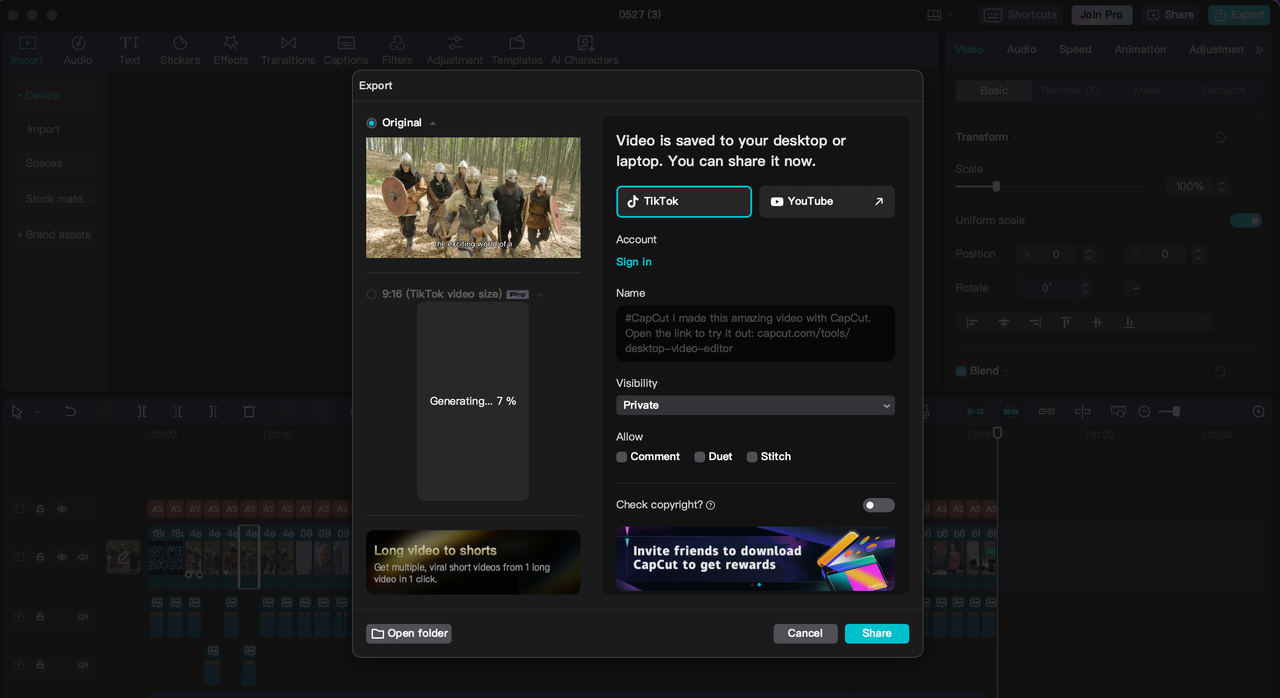Click the cover edit thumbnail on video track

124,557
